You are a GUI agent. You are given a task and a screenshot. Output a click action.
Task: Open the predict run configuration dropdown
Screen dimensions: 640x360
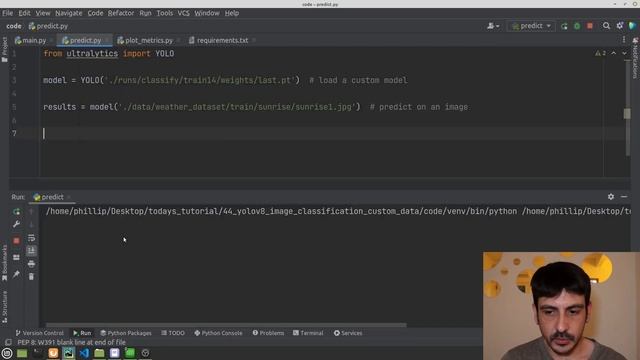tap(531, 26)
